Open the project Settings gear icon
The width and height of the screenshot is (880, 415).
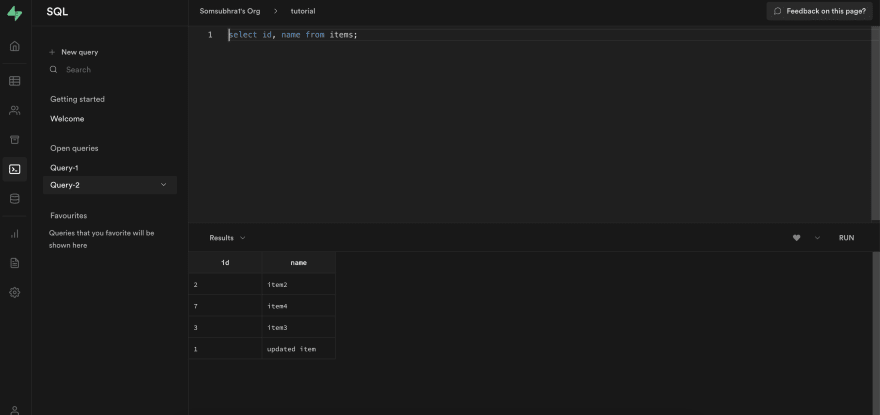click(15, 292)
